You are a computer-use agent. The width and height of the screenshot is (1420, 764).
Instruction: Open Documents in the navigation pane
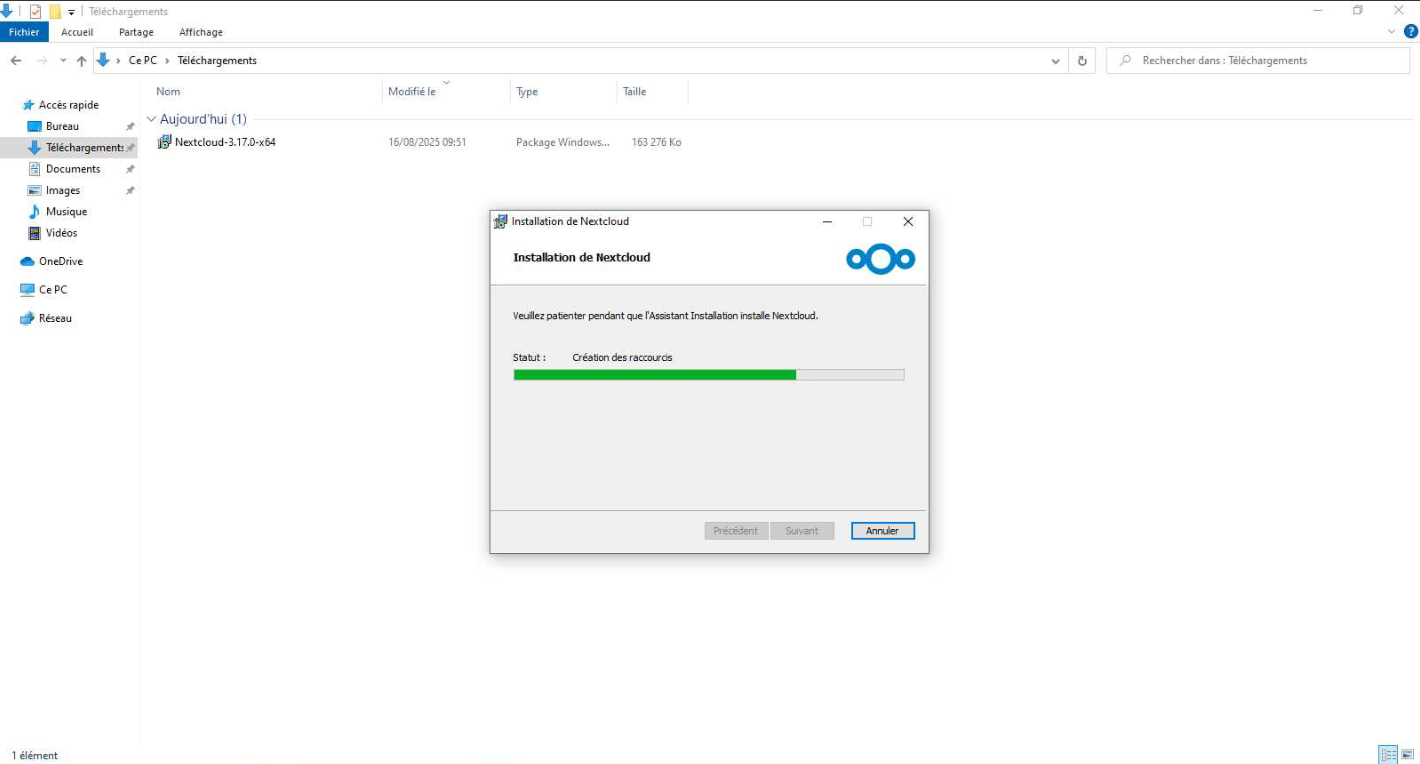pos(73,169)
